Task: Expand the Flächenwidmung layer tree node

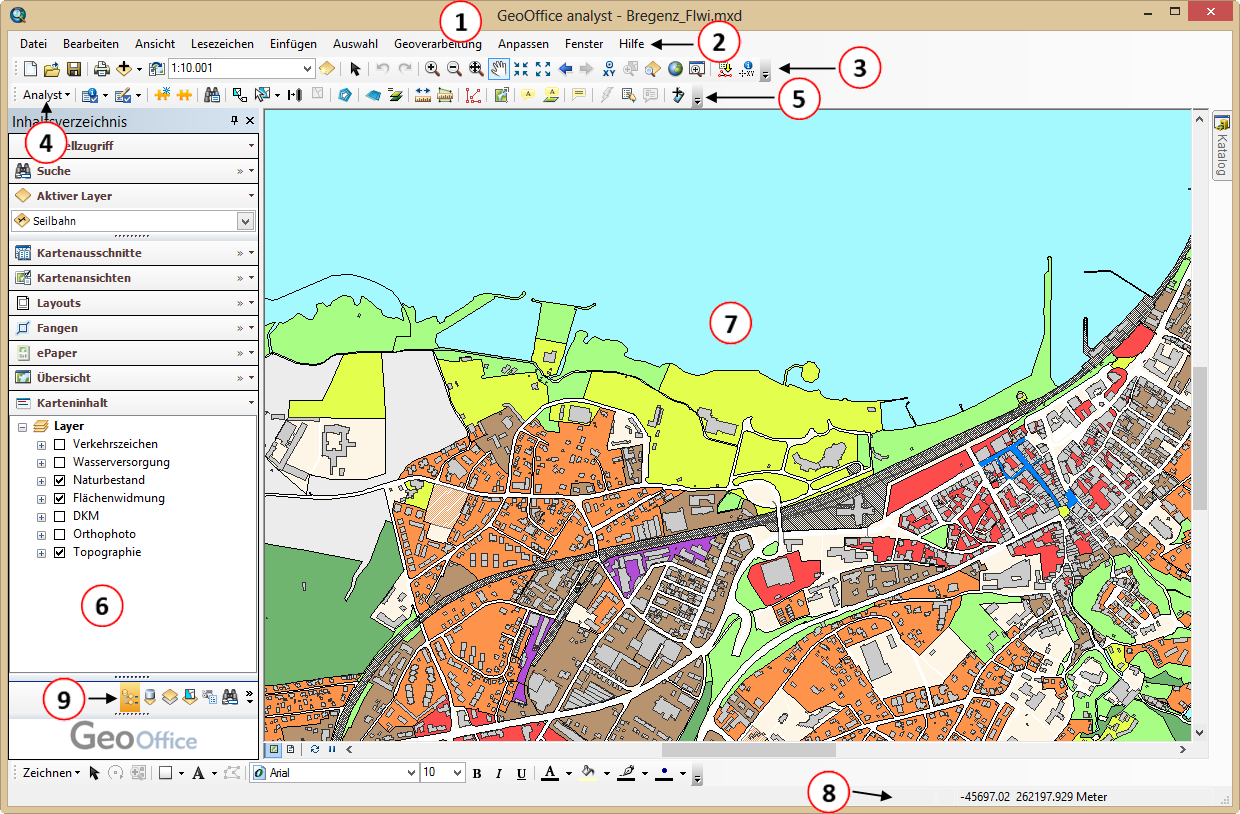Action: tap(41, 498)
